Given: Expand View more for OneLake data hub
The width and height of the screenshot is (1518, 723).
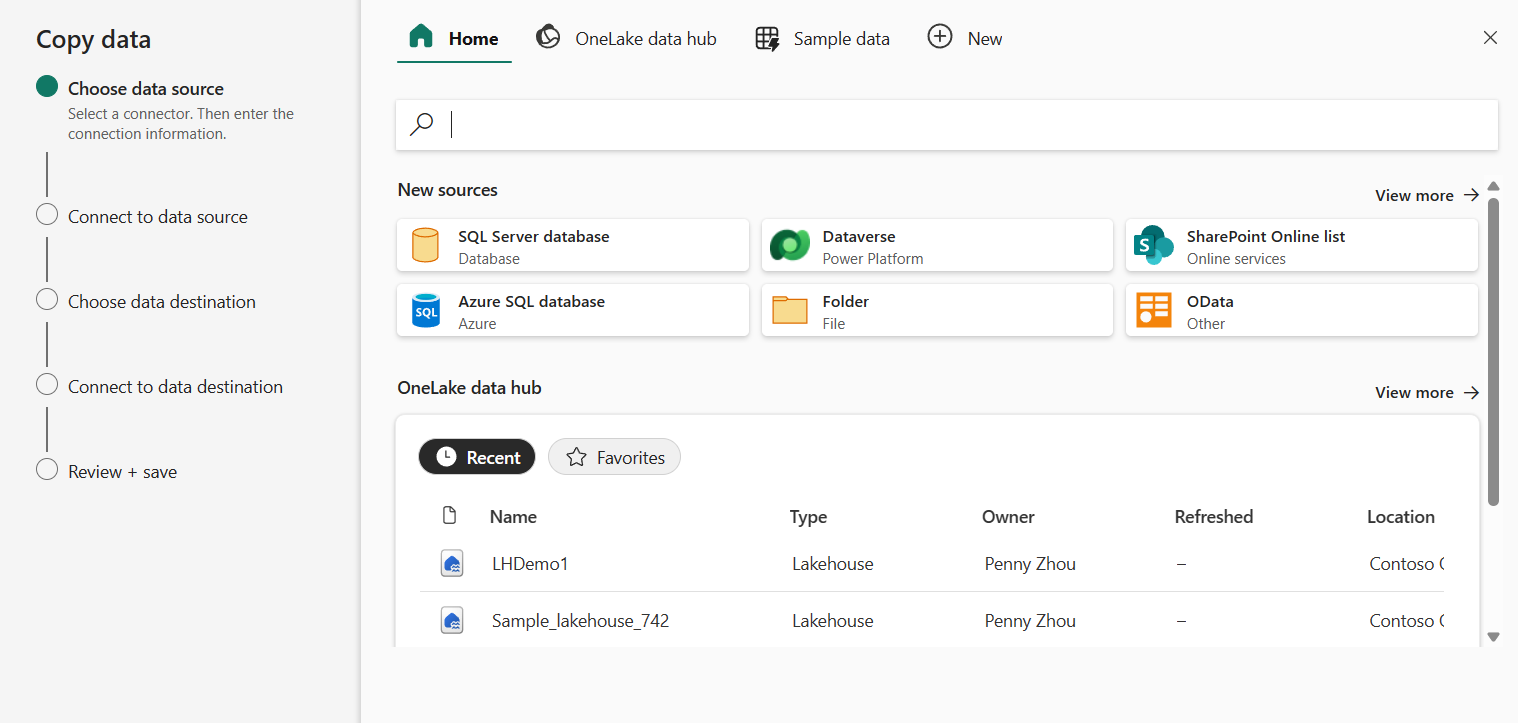Looking at the screenshot, I should [1426, 392].
